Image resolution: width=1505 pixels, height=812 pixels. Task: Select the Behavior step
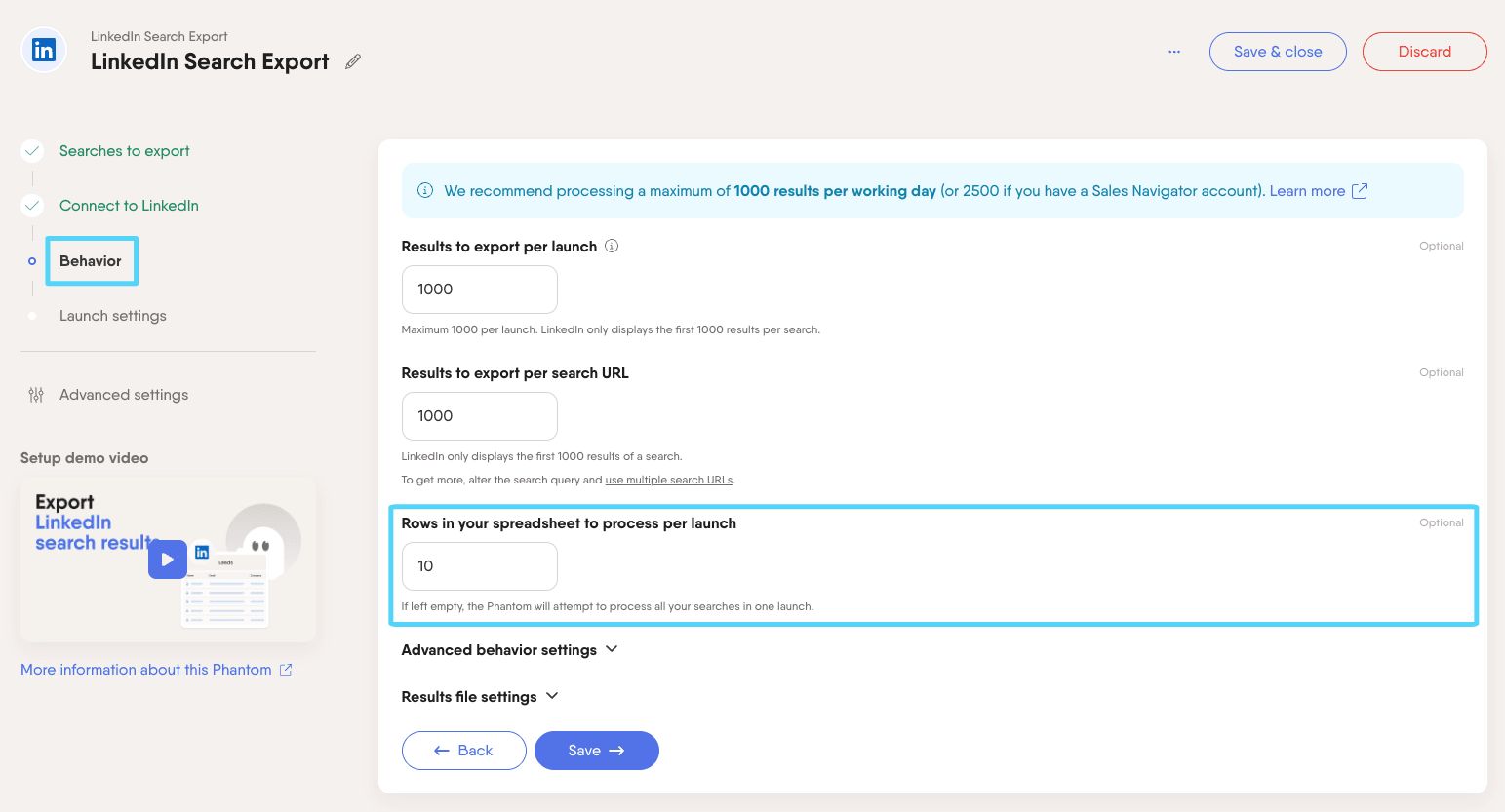[x=91, y=261]
